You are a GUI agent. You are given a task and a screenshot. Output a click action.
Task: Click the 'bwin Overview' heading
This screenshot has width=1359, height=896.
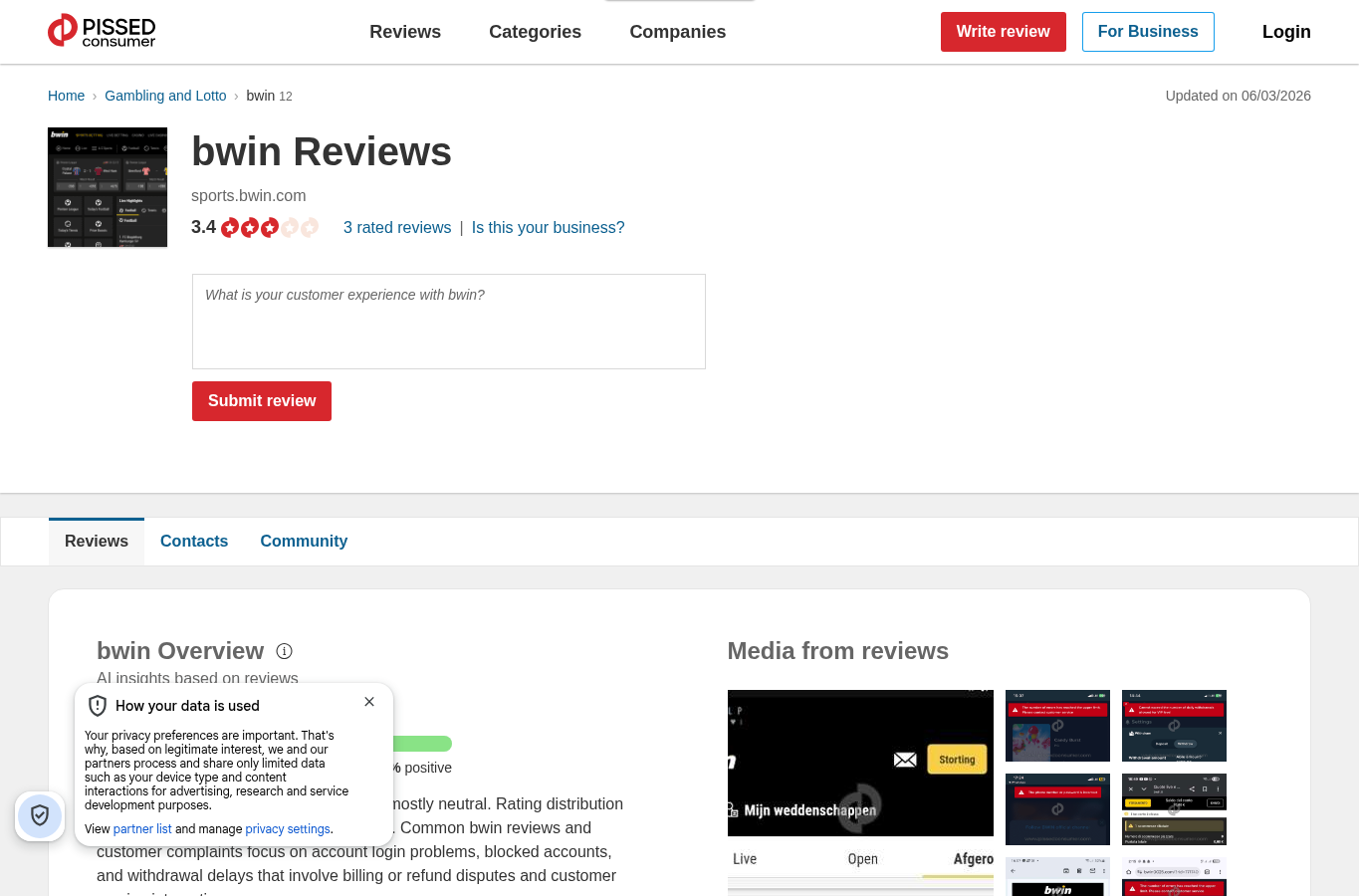pos(180,651)
